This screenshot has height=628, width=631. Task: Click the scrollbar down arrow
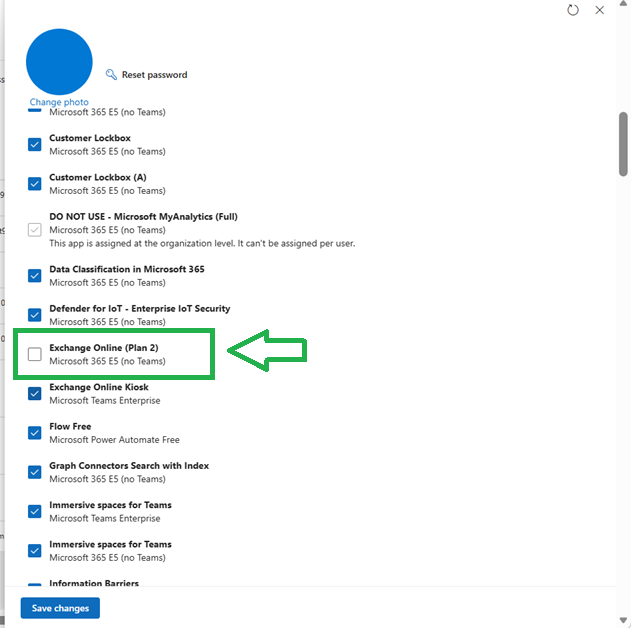click(623, 620)
